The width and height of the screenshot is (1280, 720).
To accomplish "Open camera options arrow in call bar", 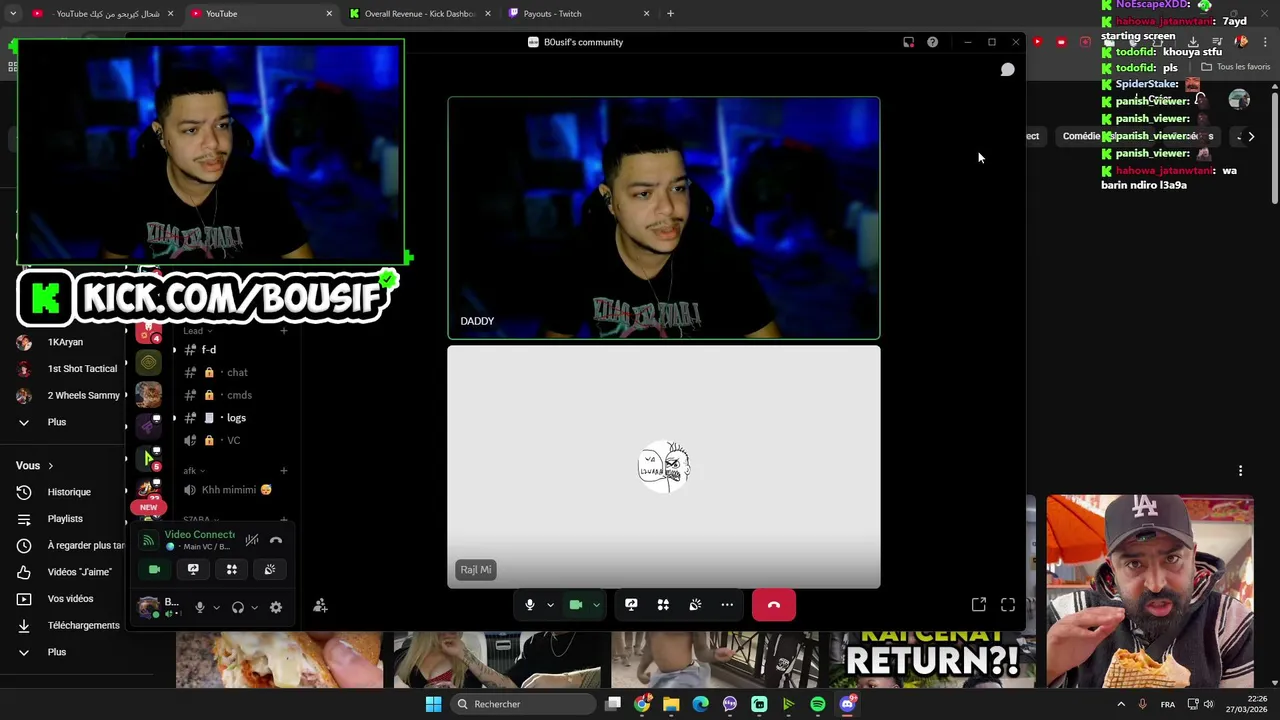I will pyautogui.click(x=596, y=605).
